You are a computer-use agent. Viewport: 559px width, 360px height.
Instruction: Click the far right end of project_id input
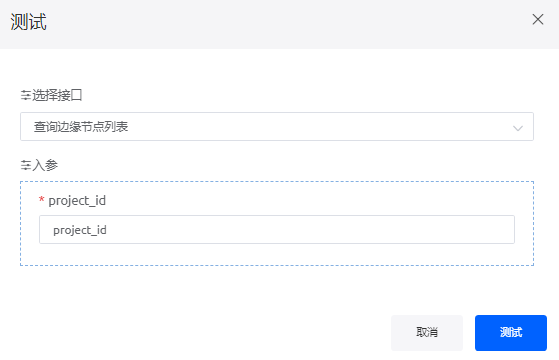point(506,230)
